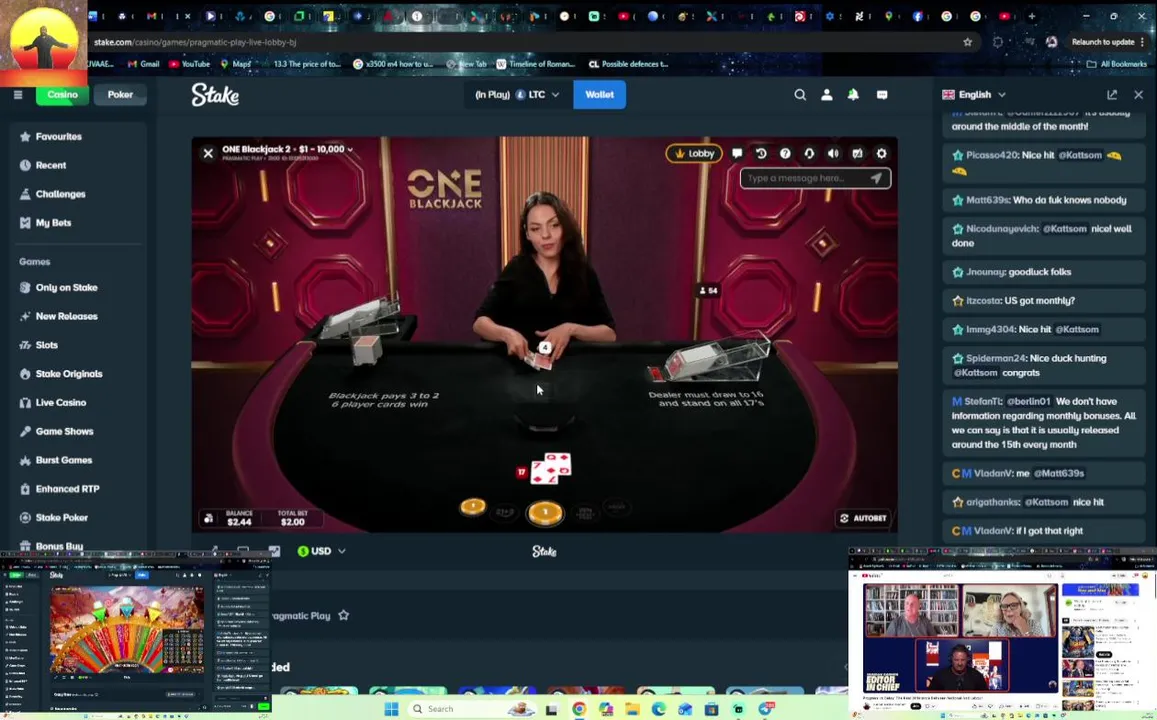Open the game history icon
1157x720 pixels.
pyautogui.click(x=761, y=153)
